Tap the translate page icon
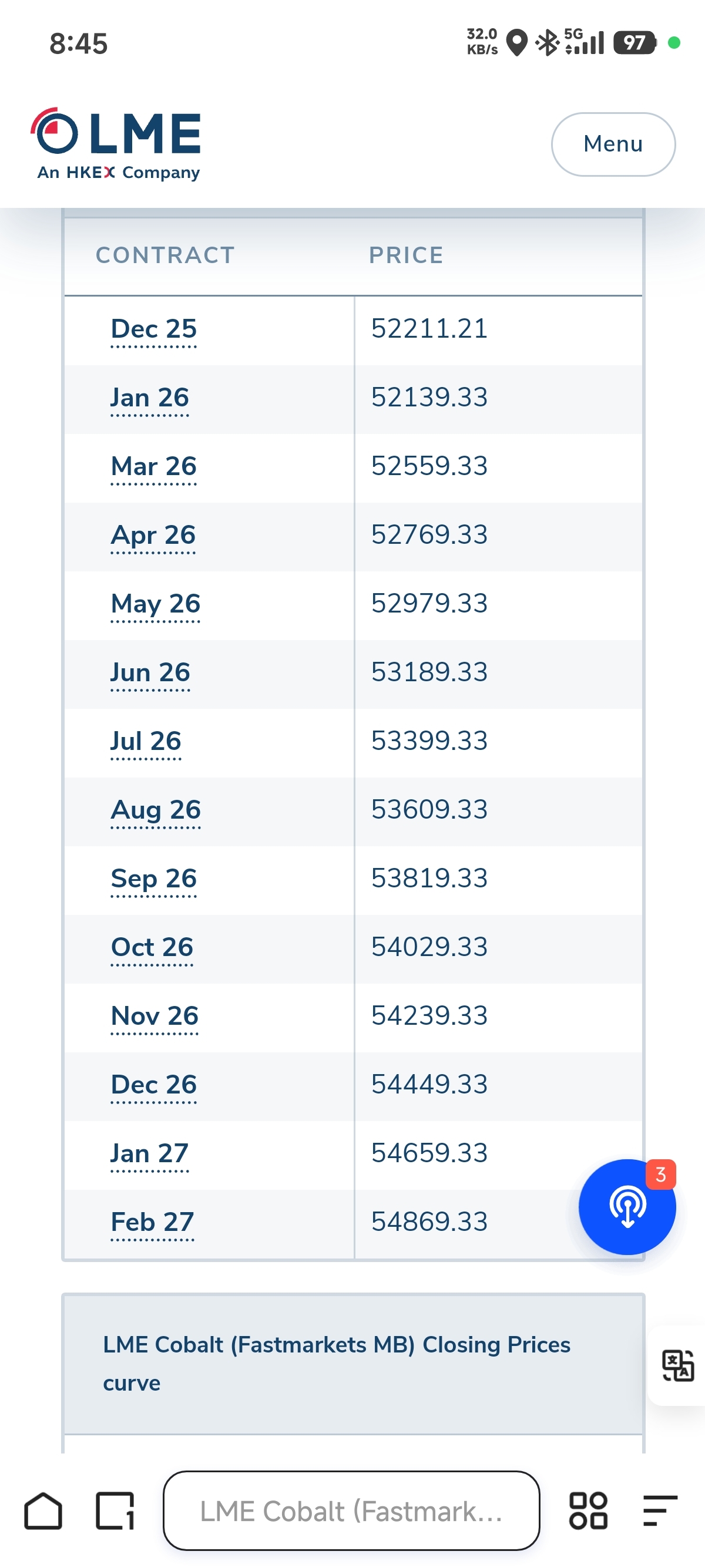This screenshot has width=705, height=1568. (x=677, y=1365)
